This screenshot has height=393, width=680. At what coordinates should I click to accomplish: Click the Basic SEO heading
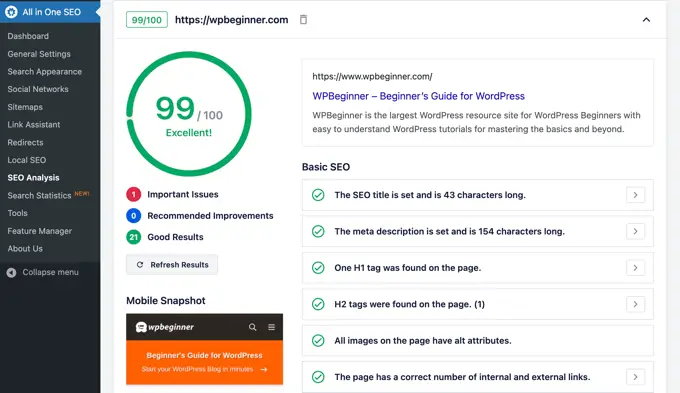point(326,167)
